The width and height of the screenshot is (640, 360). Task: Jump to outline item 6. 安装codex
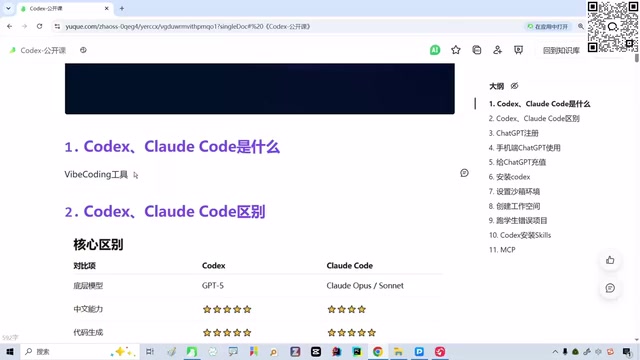pos(509,177)
